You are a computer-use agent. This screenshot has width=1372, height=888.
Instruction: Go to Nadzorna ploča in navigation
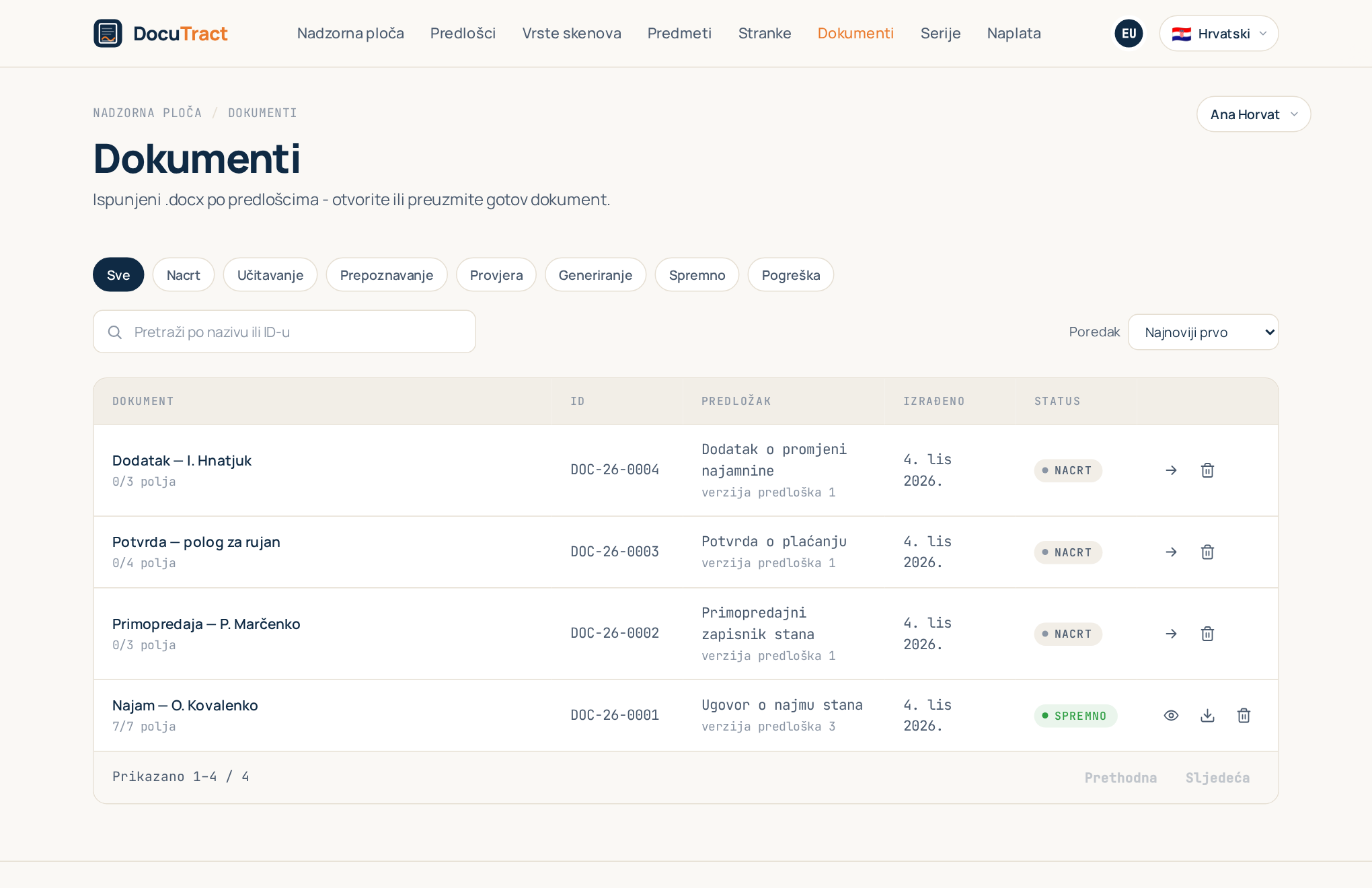pyautogui.click(x=350, y=33)
